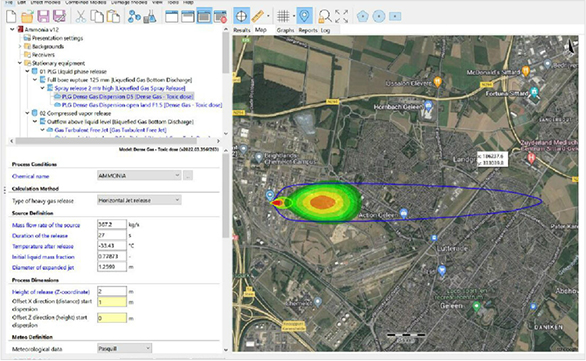Select the first window layout icon
The height and width of the screenshot is (361, 586).
172,16
